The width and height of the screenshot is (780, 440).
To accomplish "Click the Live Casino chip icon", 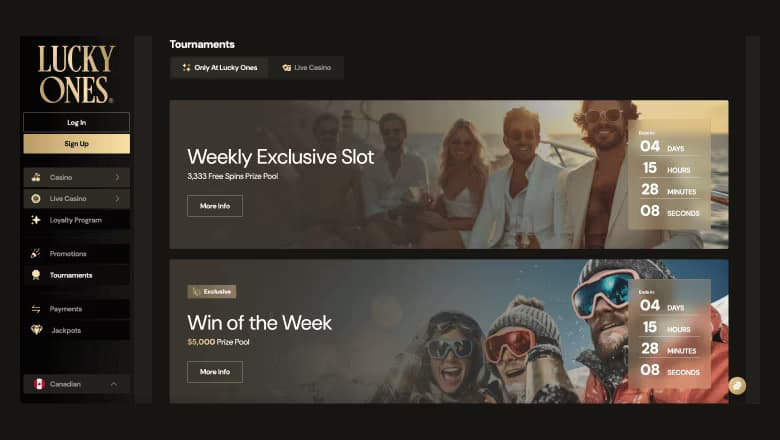I will [36, 198].
